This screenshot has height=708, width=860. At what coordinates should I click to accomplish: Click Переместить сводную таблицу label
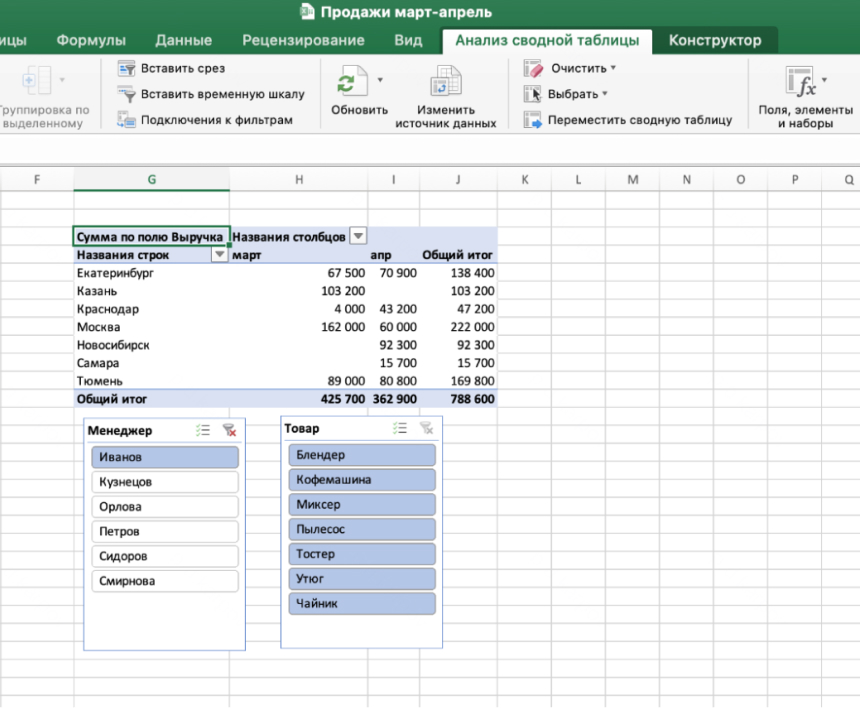coord(640,120)
